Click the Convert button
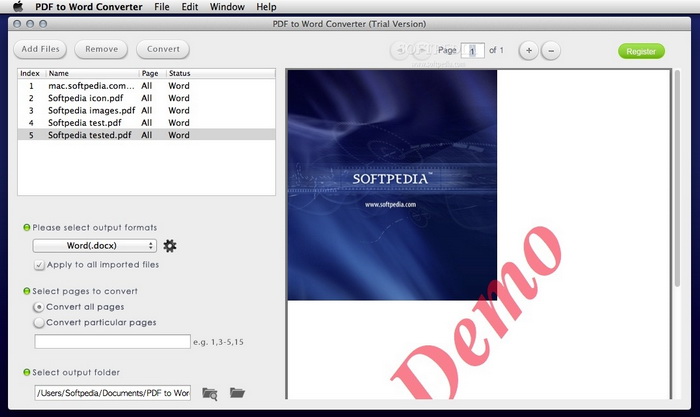 163,49
